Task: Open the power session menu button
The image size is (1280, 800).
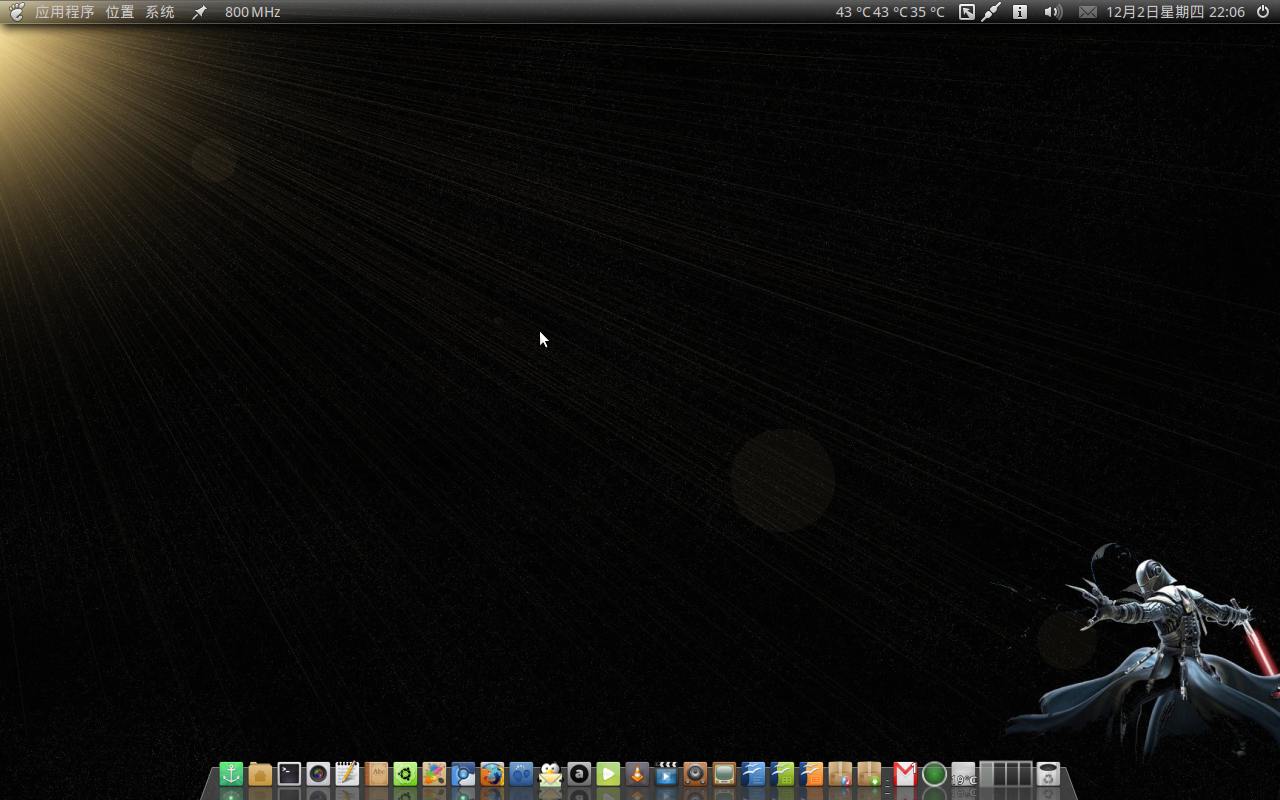Action: point(1263,12)
